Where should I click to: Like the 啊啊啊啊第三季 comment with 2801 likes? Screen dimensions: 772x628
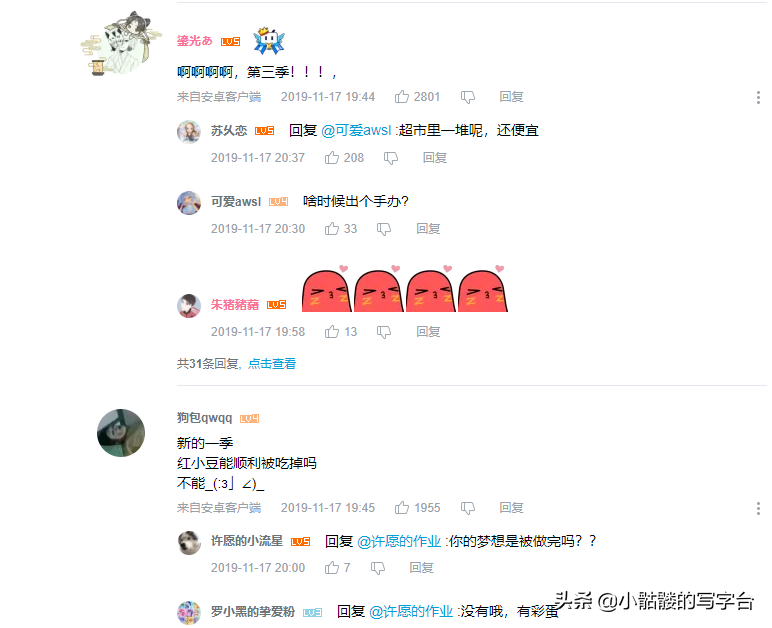click(x=402, y=96)
